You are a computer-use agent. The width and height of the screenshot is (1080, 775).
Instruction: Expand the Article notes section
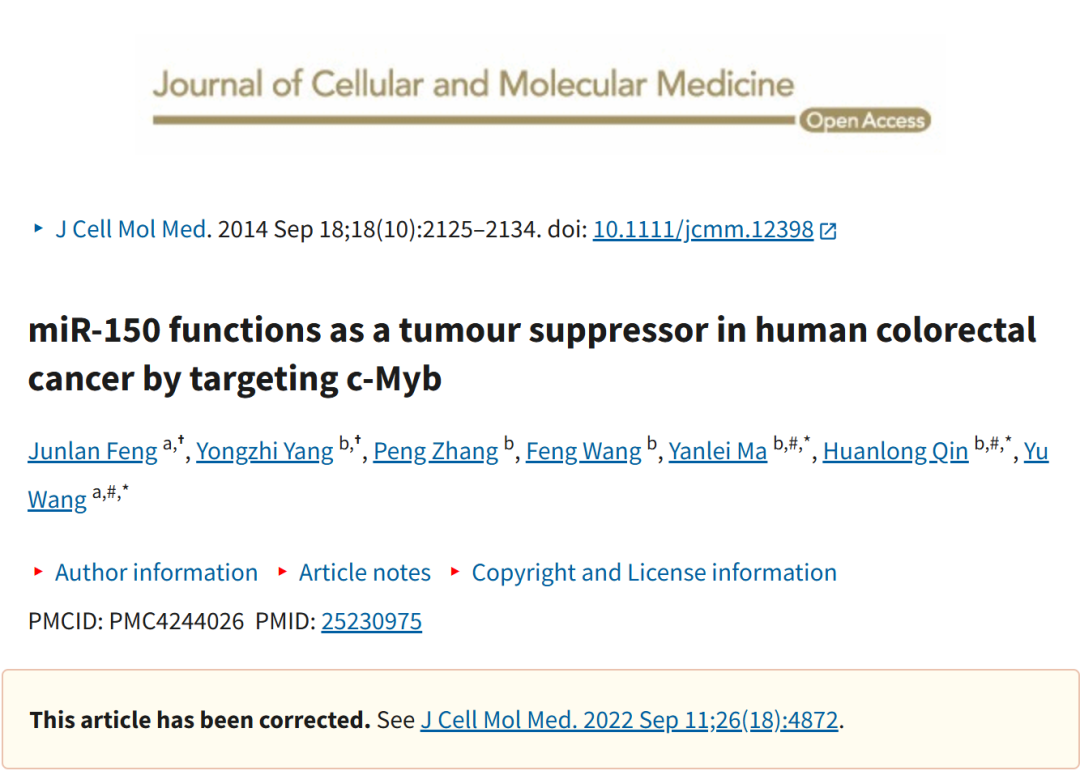(x=364, y=572)
